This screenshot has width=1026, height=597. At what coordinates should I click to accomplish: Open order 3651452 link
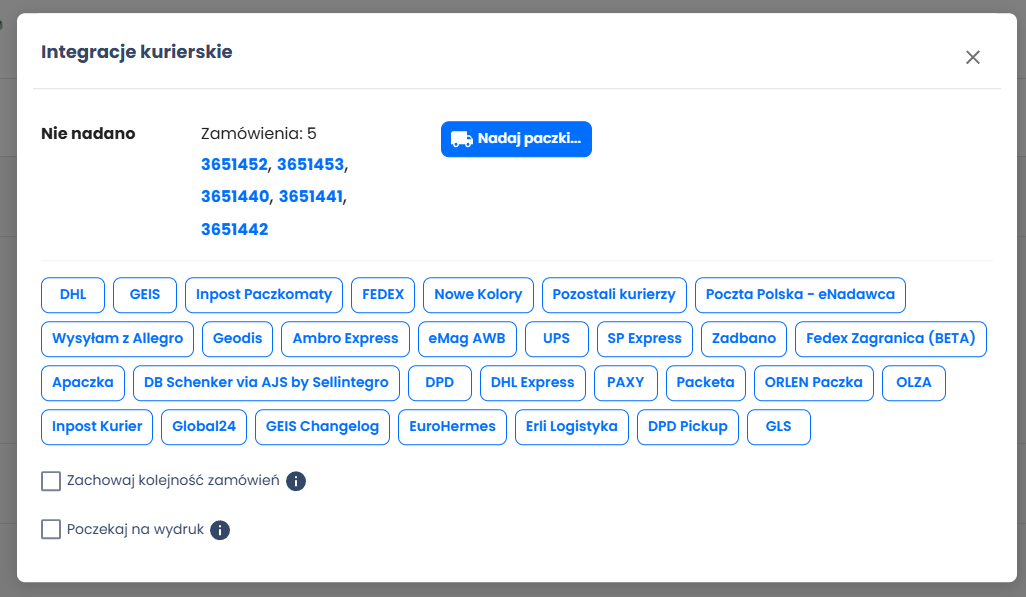tap(234, 164)
